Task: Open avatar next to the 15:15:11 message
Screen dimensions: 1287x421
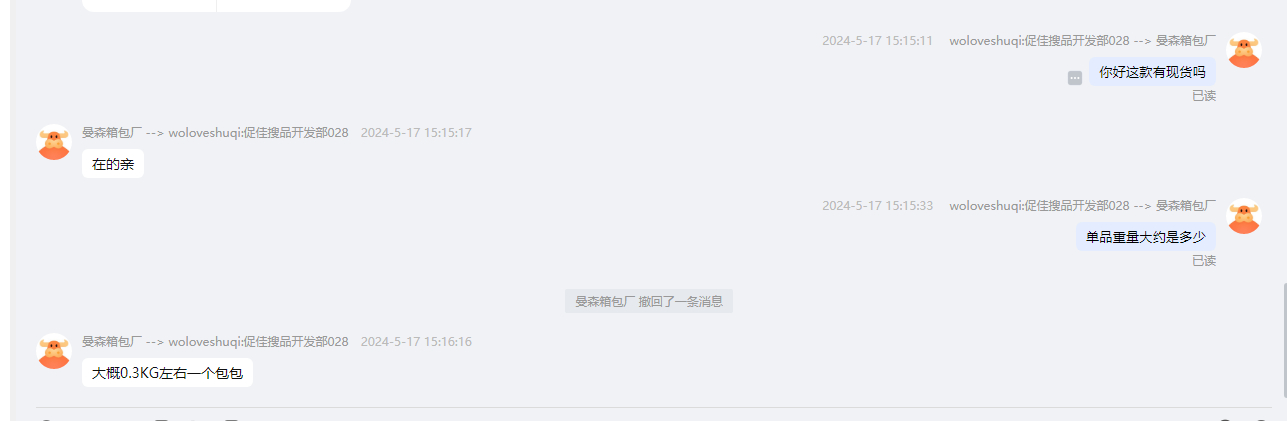Action: (x=1244, y=50)
